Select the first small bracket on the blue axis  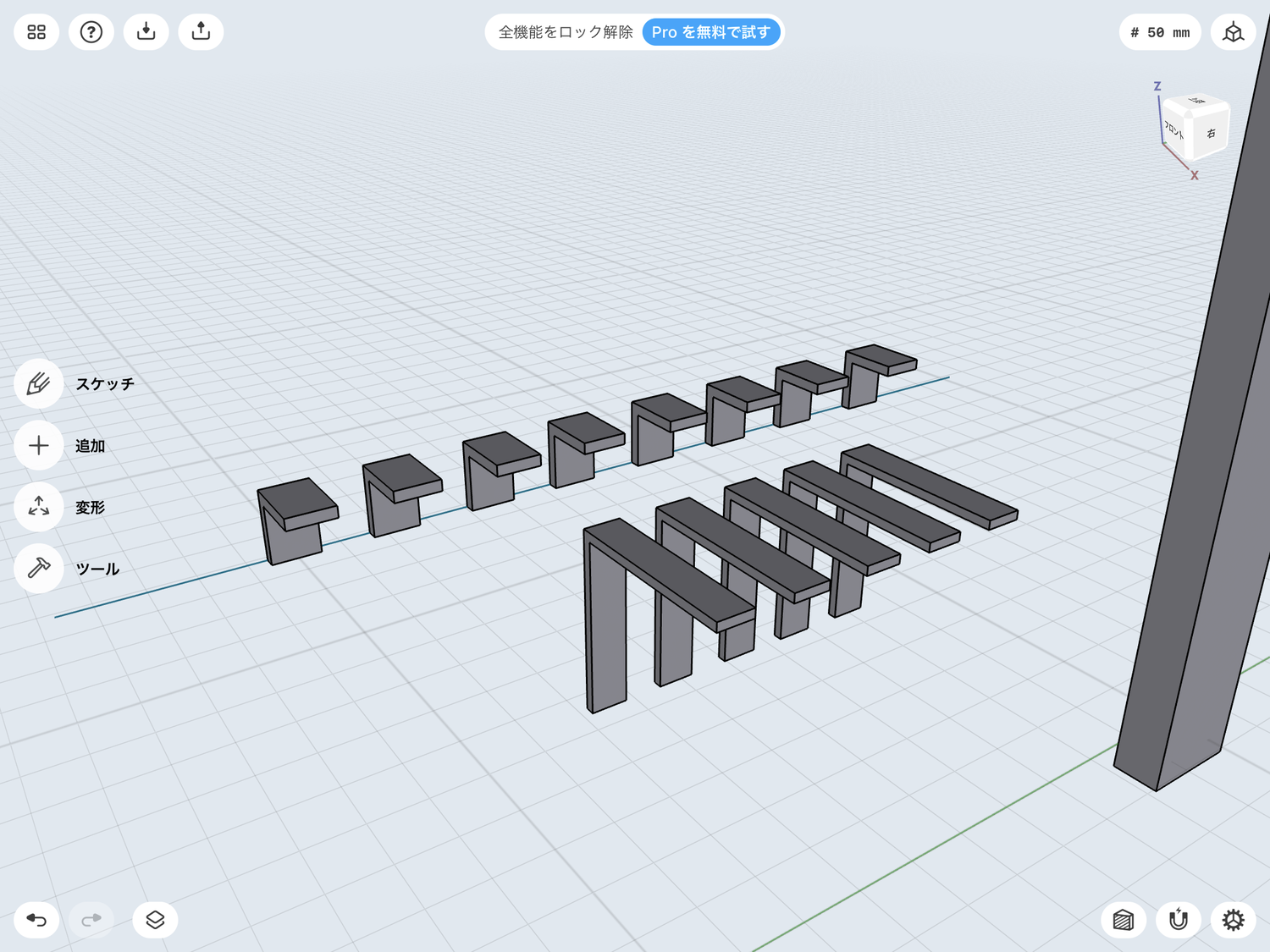point(296,521)
